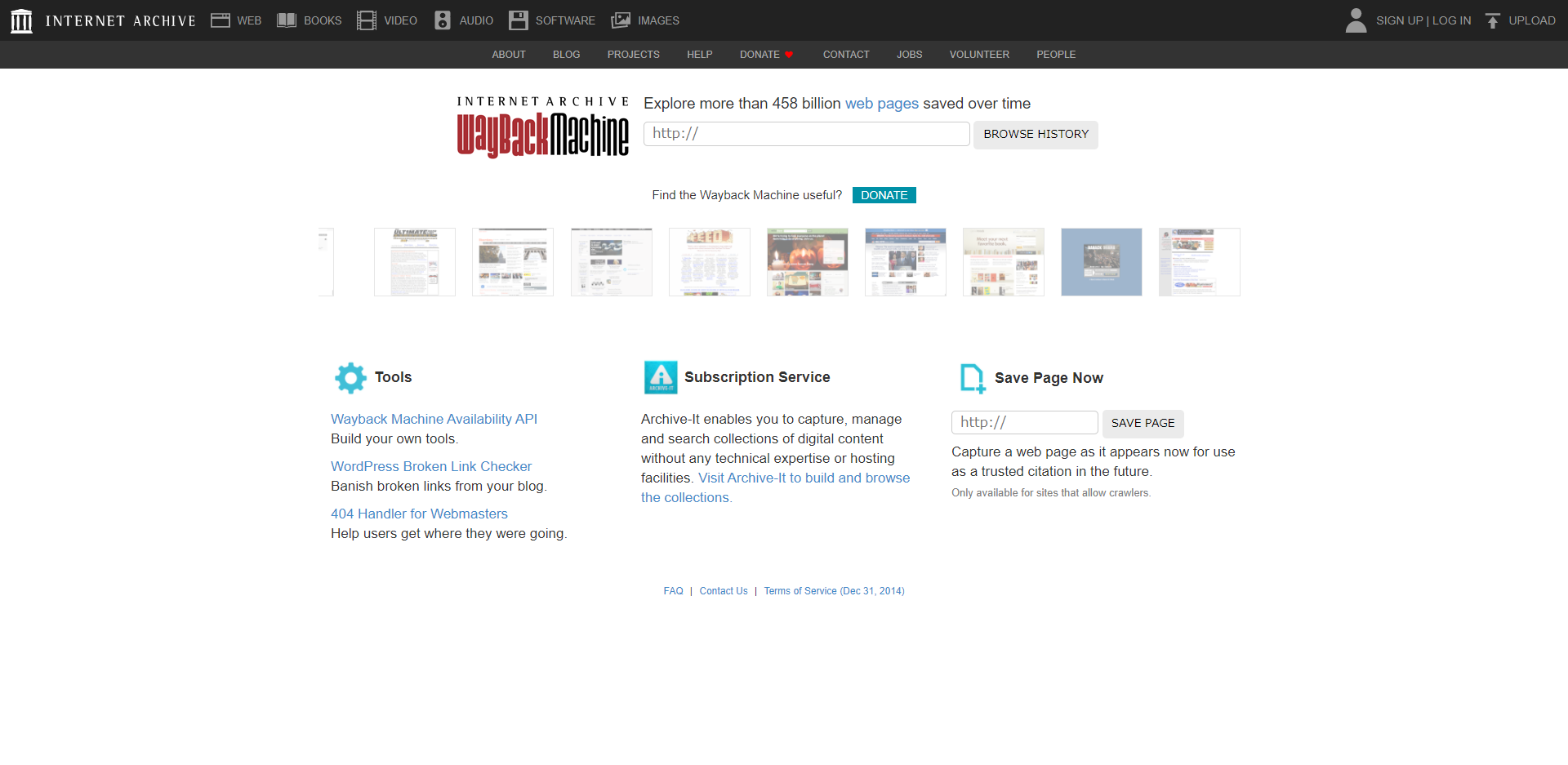Follow the Visit Archive-It link
This screenshot has height=765, width=1568.
[804, 478]
